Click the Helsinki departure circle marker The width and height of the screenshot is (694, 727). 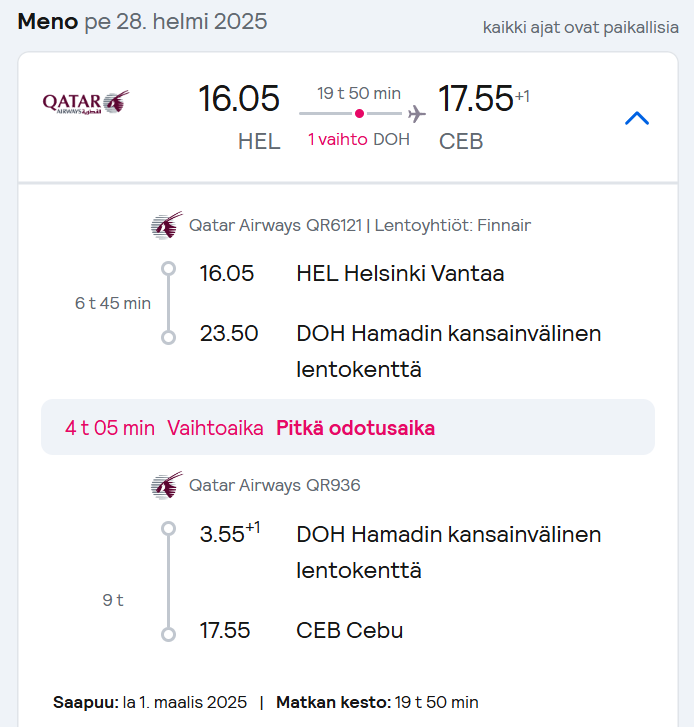click(x=168, y=269)
